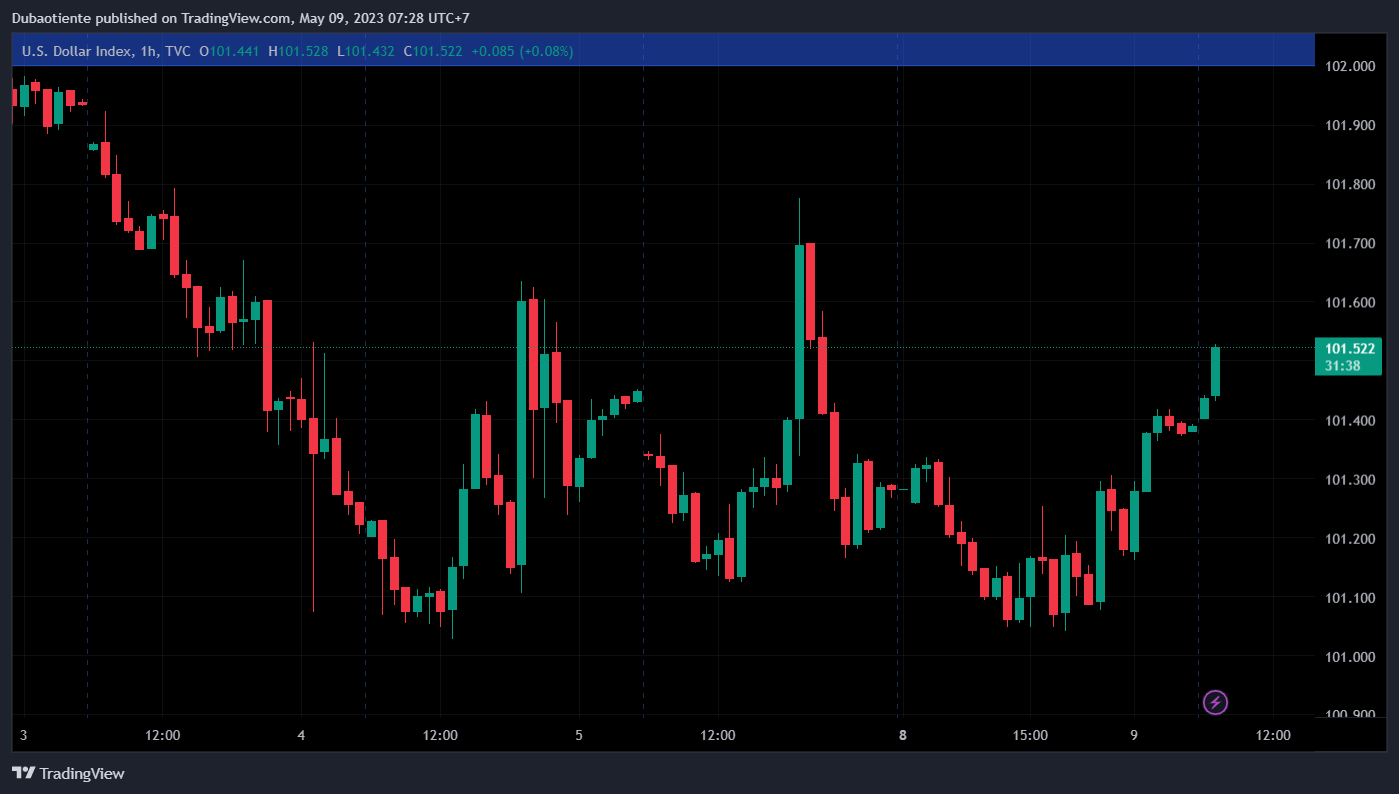Click the latest green candle at chart right
The height and width of the screenshot is (794, 1399).
pyautogui.click(x=1215, y=372)
